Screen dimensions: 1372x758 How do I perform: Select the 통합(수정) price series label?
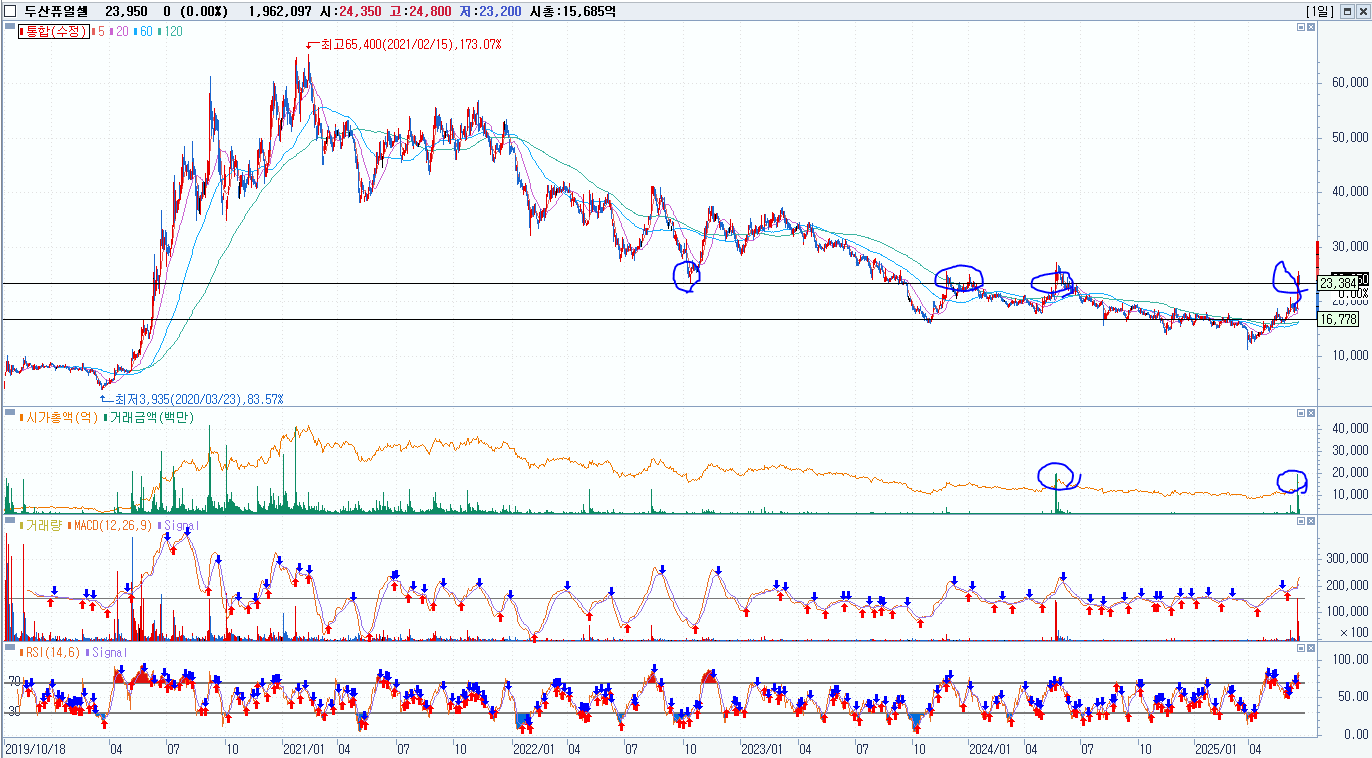click(52, 31)
